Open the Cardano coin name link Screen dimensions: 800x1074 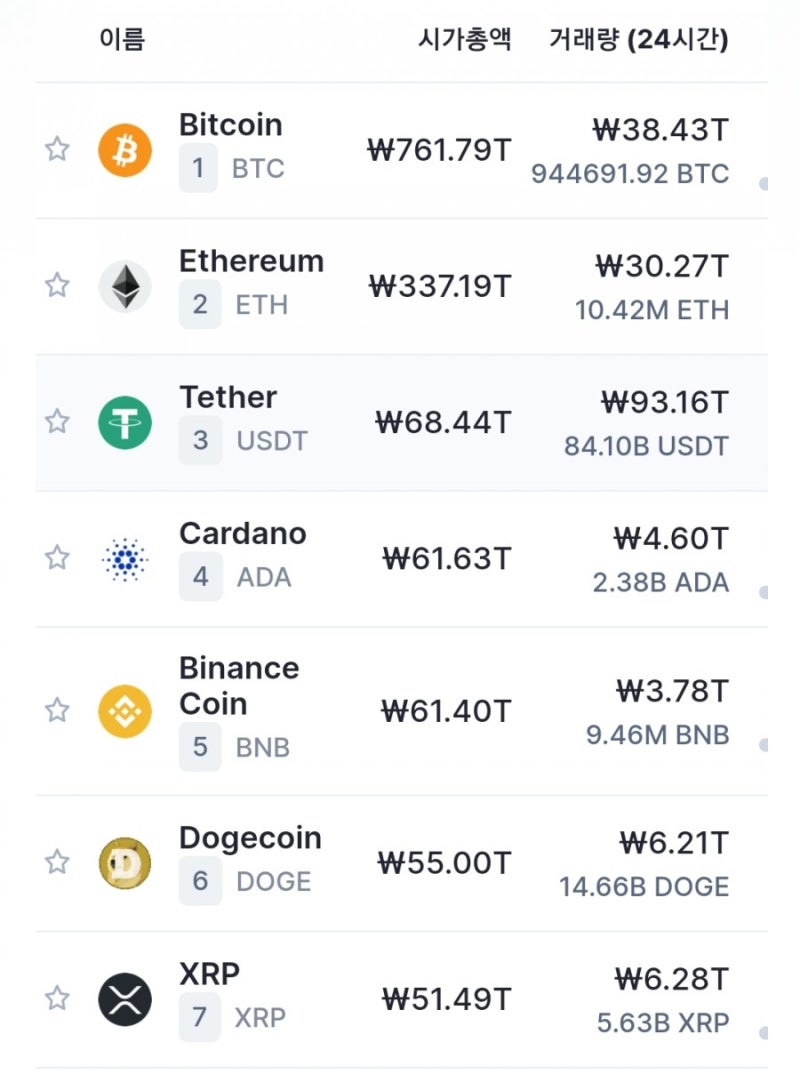242,534
